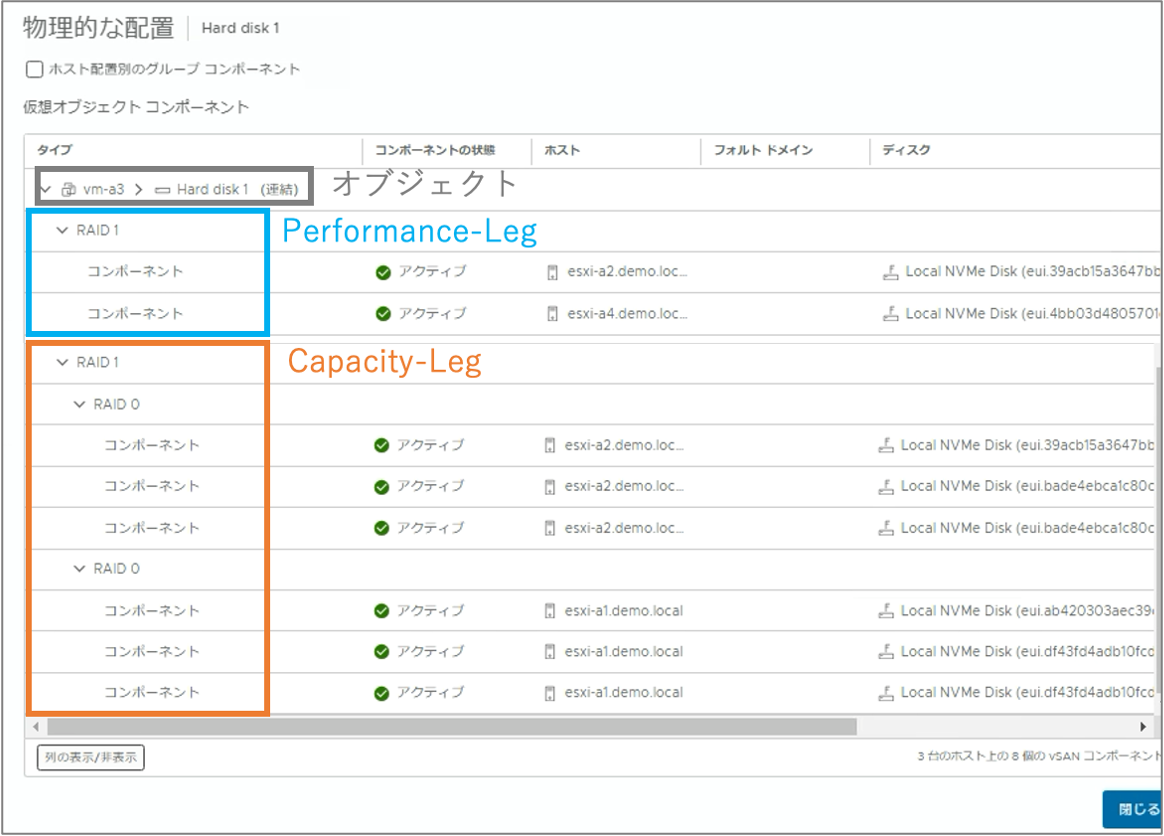Click active status icon of Performance-Leg esxi-a2 component
This screenshot has height=836, width=1164.
pos(383,272)
